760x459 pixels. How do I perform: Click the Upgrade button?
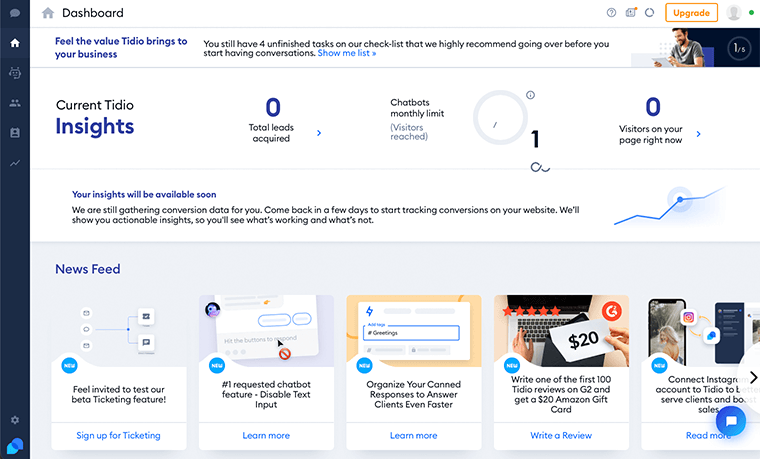point(691,13)
